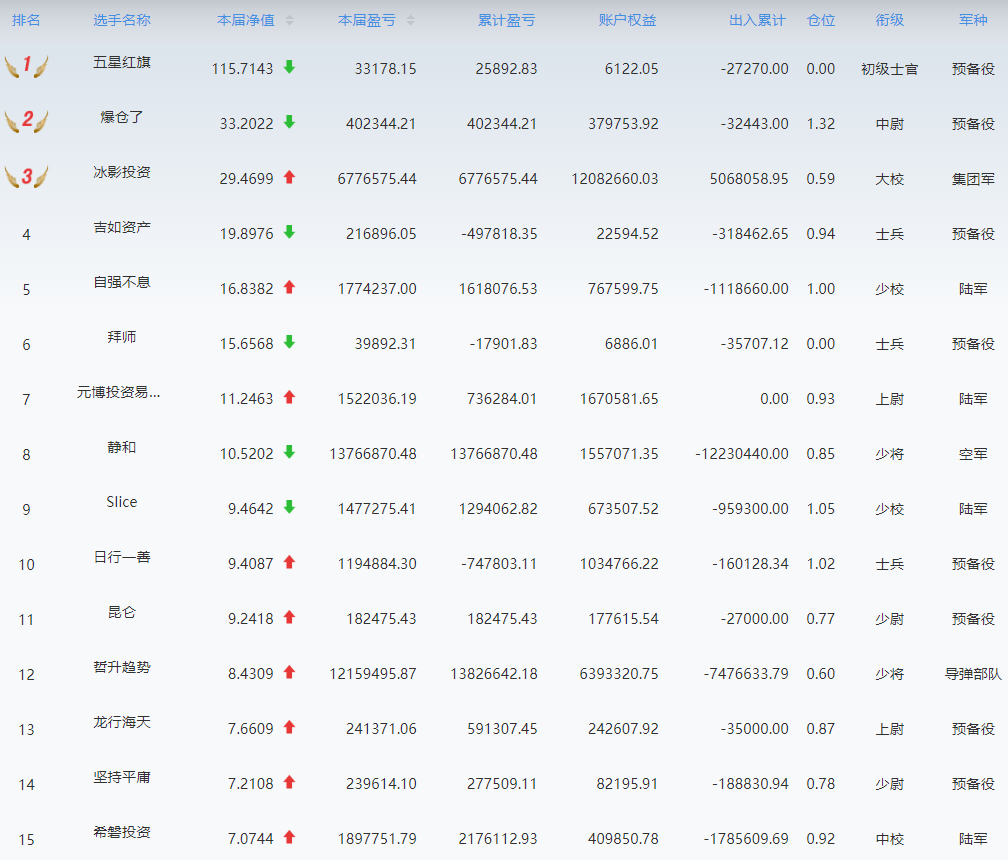Click green down arrow beside 10.5202
Image resolution: width=1008 pixels, height=860 pixels.
coord(289,451)
